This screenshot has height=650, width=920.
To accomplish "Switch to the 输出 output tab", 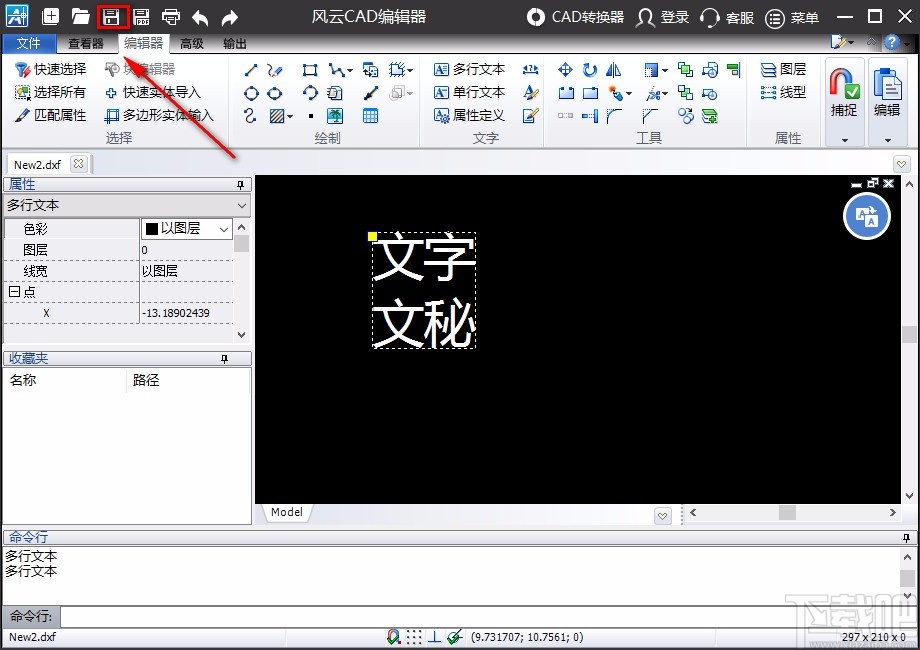I will [x=235, y=43].
